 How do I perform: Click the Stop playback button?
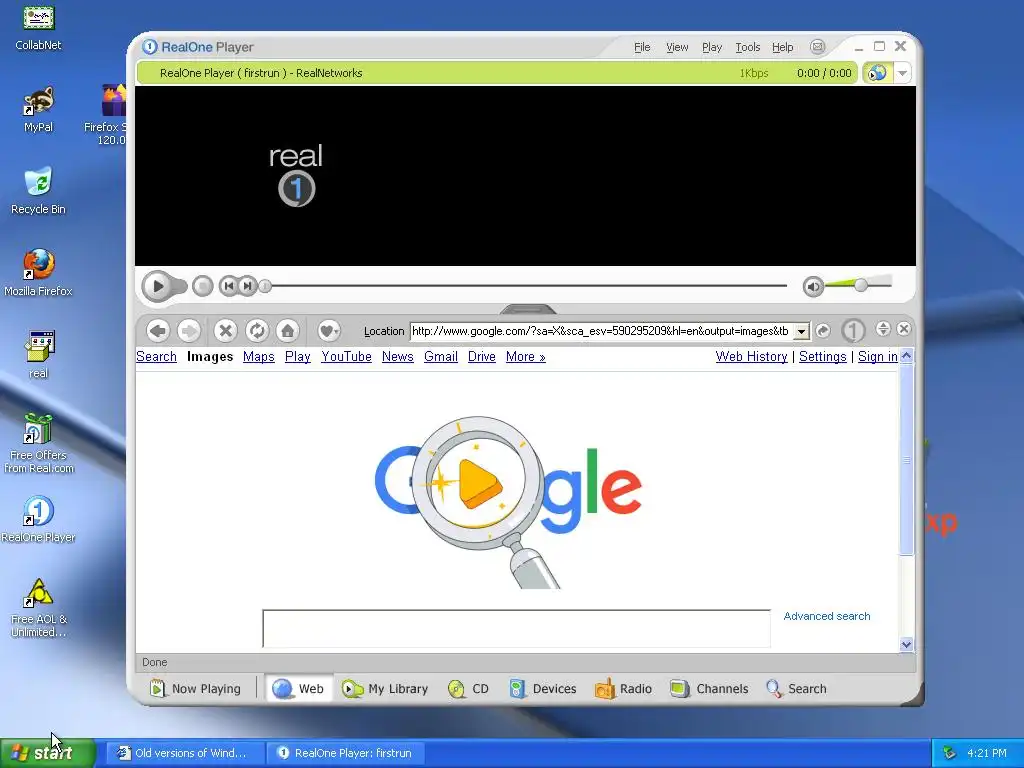click(x=202, y=286)
